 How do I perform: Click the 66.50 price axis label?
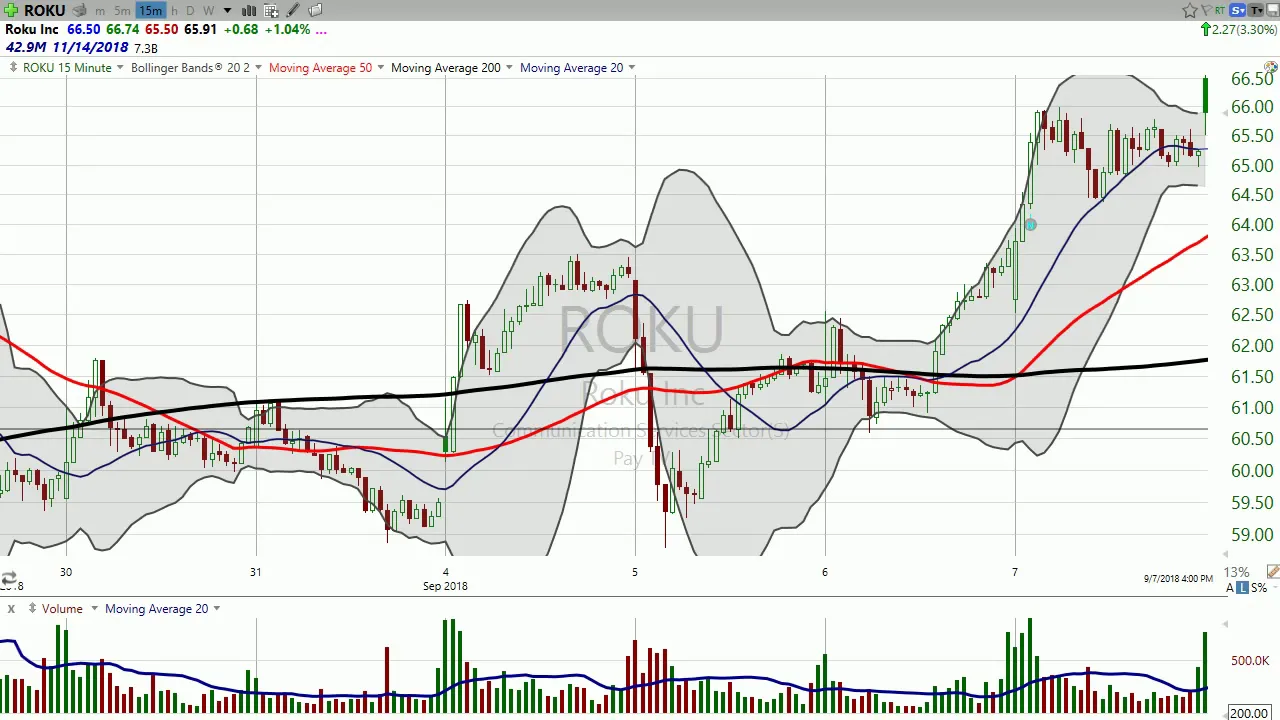click(1252, 79)
